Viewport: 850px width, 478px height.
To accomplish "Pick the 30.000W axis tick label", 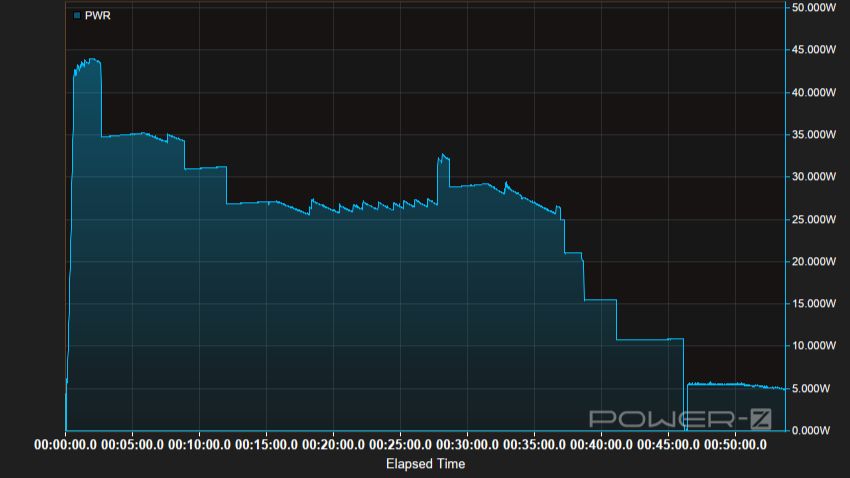I will (x=813, y=177).
